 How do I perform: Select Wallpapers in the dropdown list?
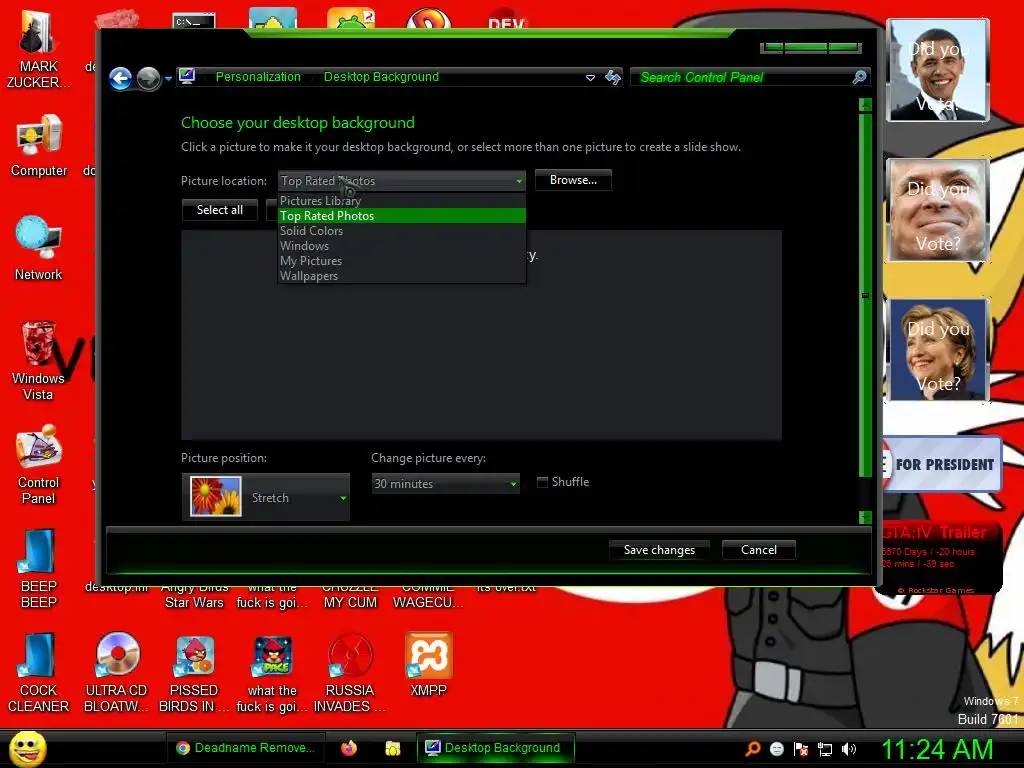(x=402, y=276)
